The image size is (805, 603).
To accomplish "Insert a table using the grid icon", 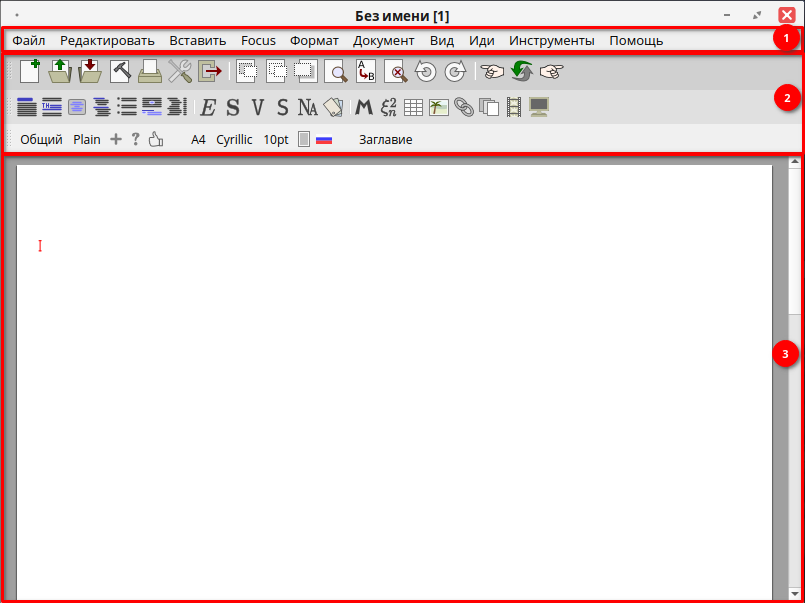I will [x=413, y=107].
